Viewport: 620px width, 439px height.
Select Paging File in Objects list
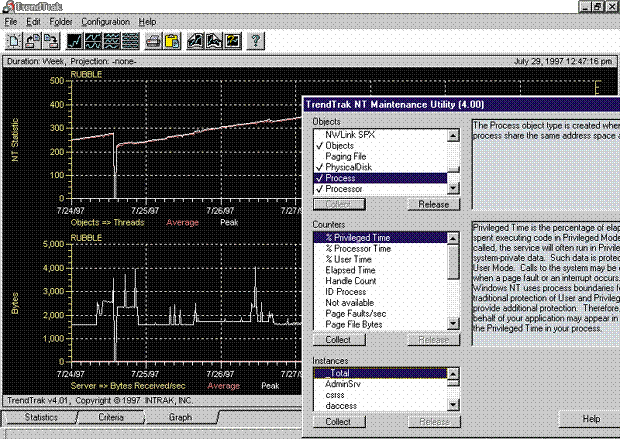tap(380, 156)
